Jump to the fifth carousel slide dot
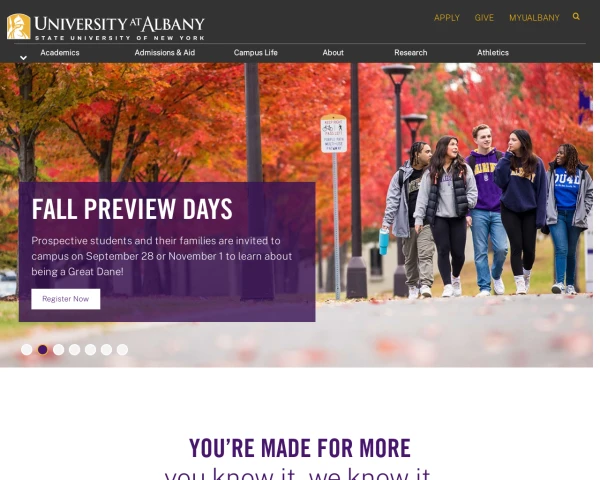The width and height of the screenshot is (600, 480). pyautogui.click(x=90, y=349)
